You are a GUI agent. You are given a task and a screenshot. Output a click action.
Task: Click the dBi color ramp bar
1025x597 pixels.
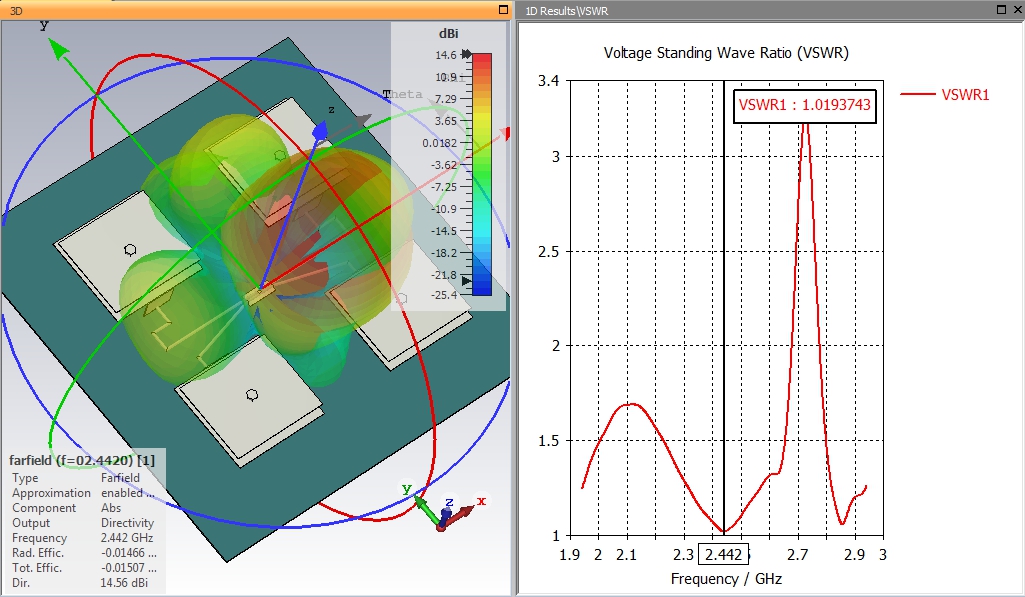click(481, 174)
